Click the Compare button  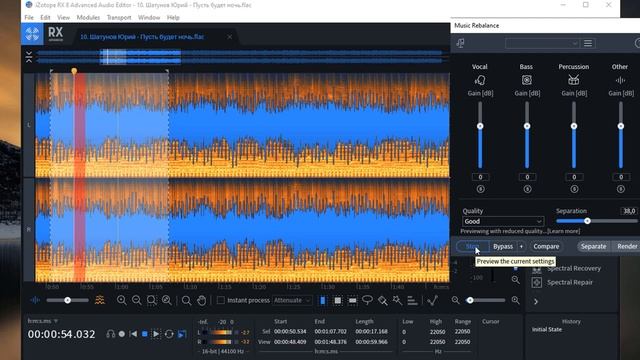(546, 247)
